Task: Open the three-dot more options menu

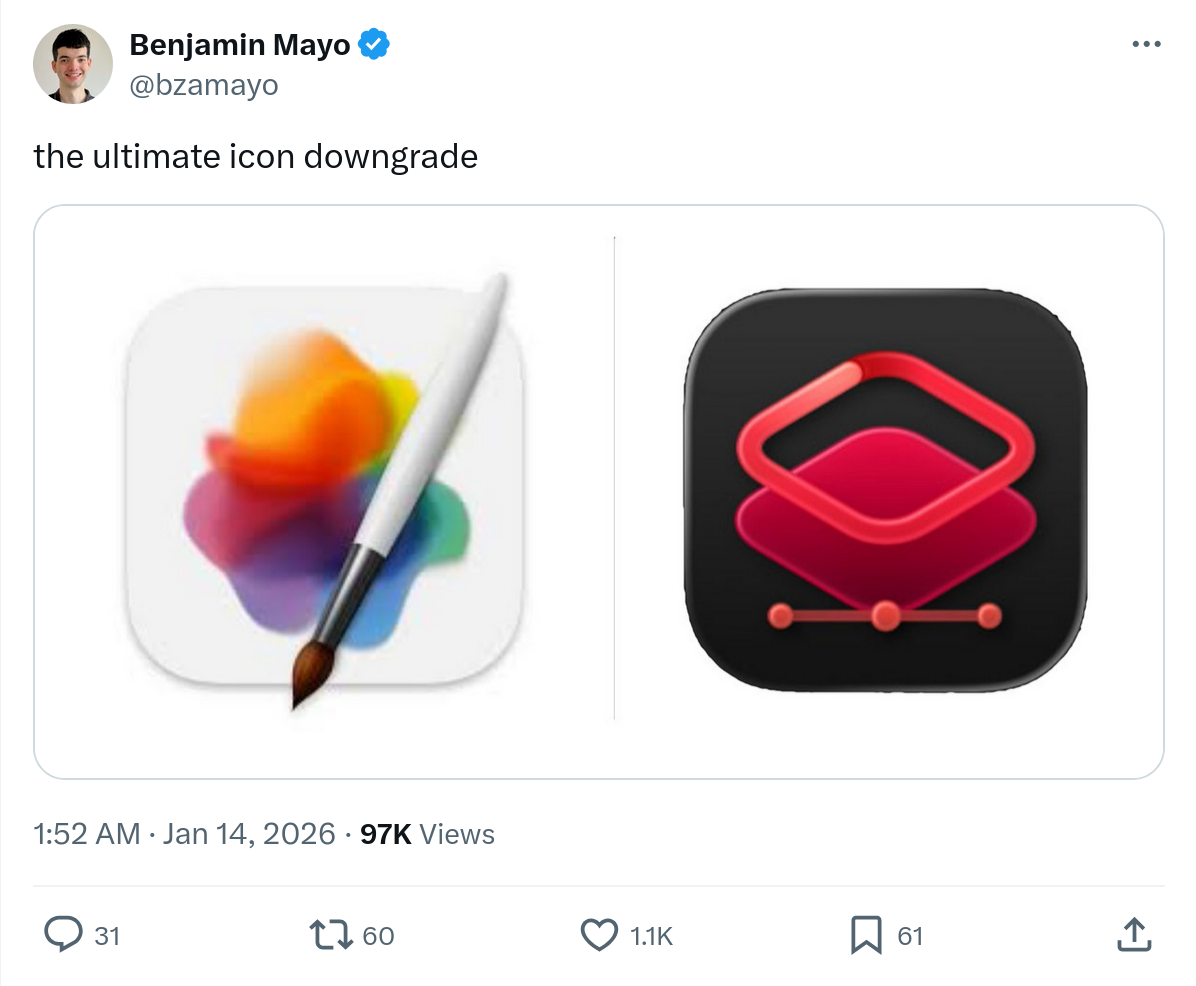Action: click(1146, 44)
